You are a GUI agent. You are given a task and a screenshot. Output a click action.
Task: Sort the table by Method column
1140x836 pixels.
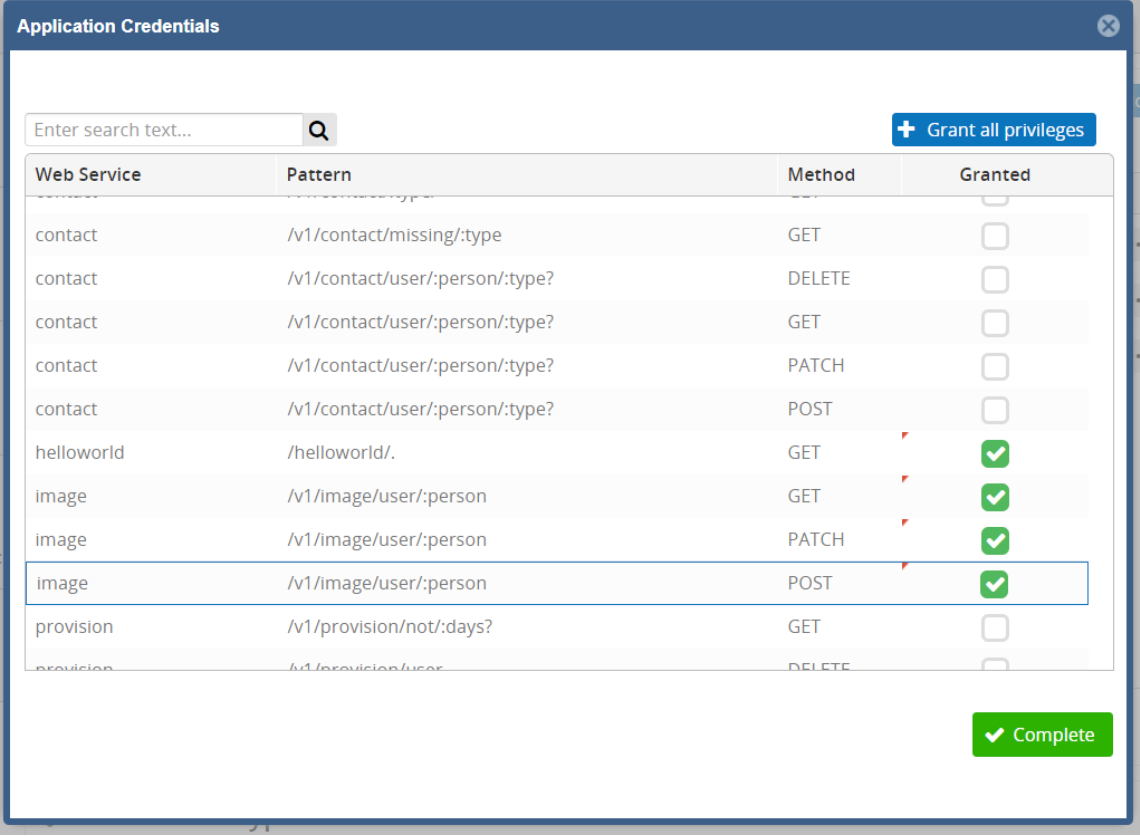click(x=821, y=175)
